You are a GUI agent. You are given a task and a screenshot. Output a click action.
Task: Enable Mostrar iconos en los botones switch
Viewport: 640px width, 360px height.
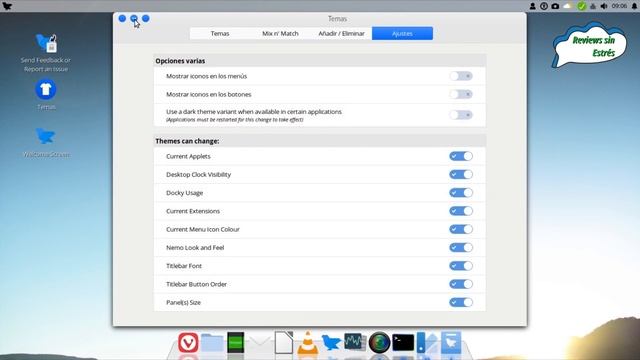point(461,94)
